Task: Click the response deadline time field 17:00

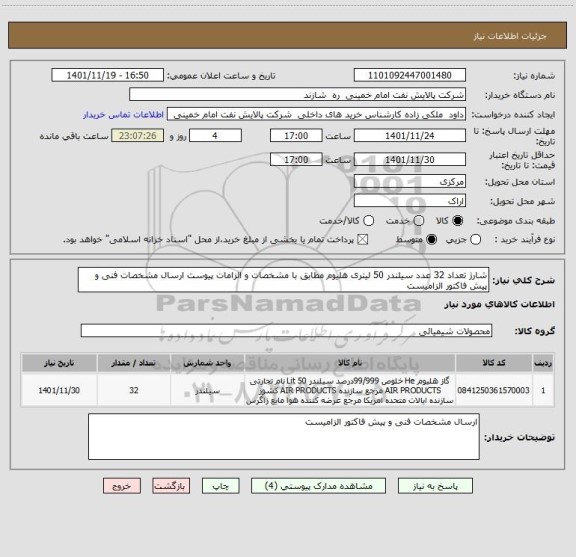Action: coord(296,135)
